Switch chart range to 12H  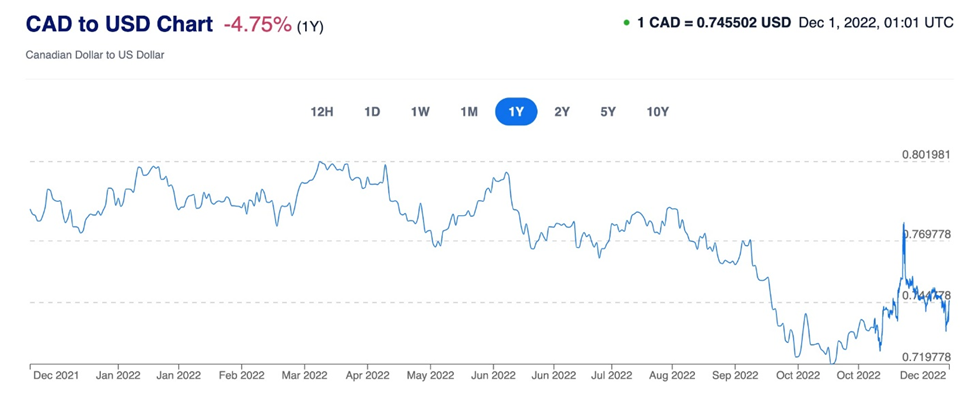[x=321, y=111]
